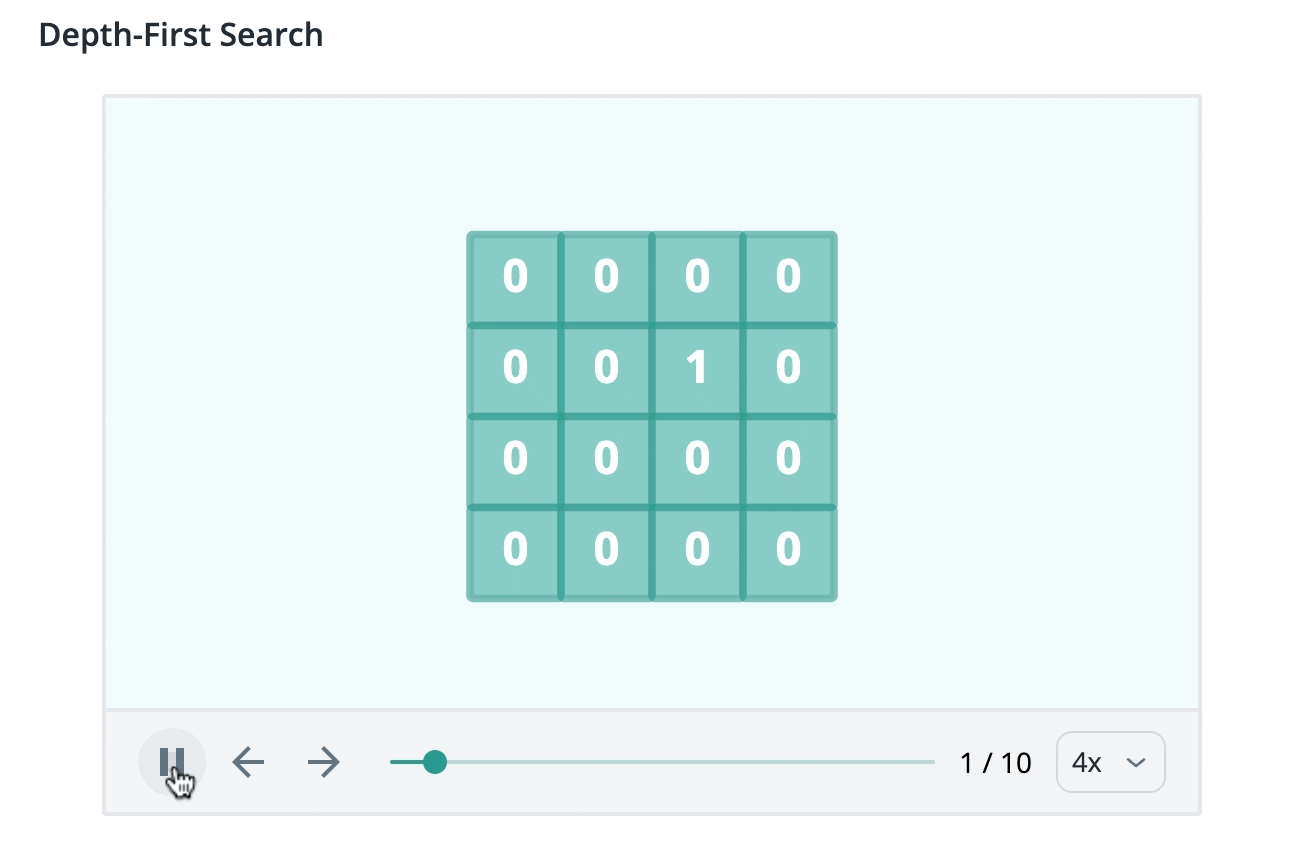Advance one step with the right arrow
Image resolution: width=1315 pixels, height=862 pixels.
point(324,763)
